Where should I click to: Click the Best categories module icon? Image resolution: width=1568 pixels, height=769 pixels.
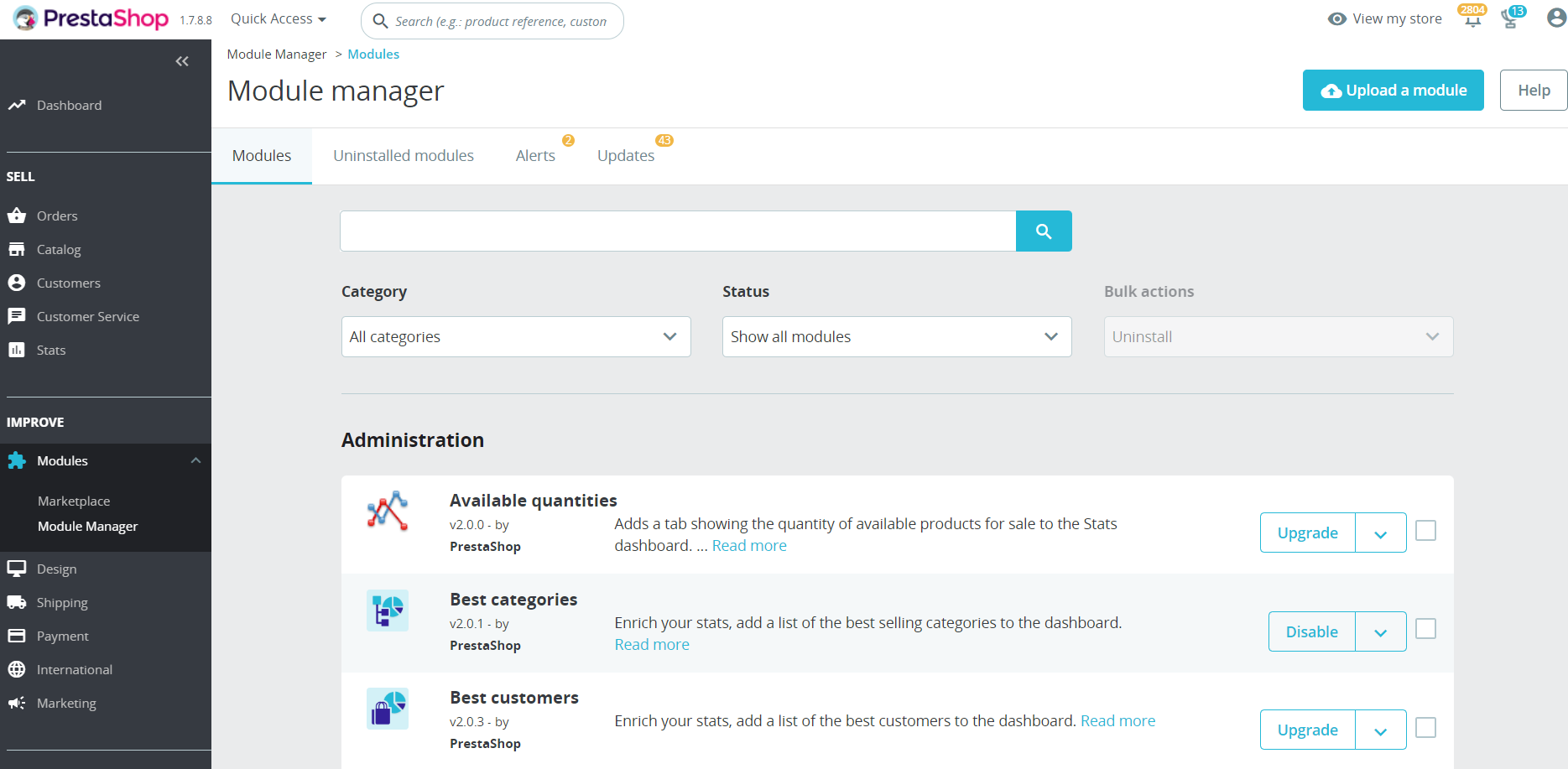pyautogui.click(x=388, y=611)
